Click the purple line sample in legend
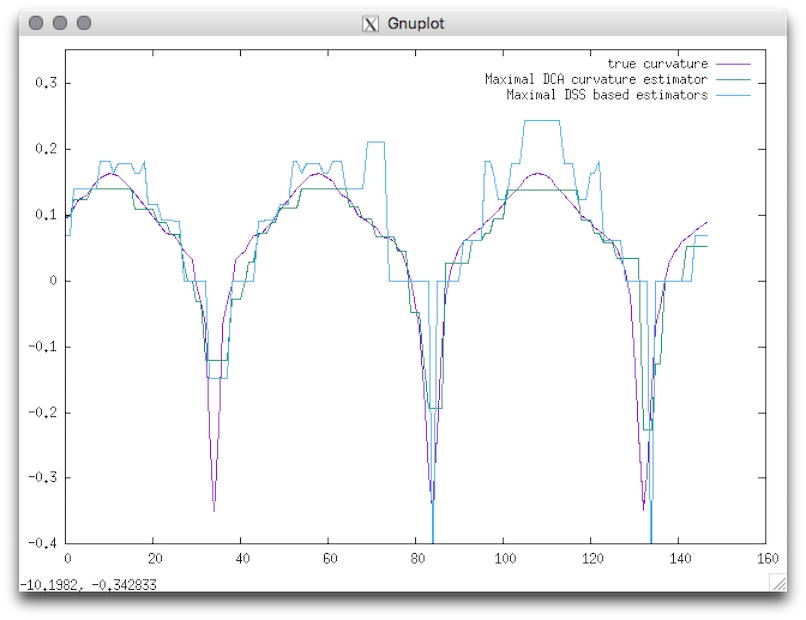The width and height of the screenshot is (806, 620). 732,64
